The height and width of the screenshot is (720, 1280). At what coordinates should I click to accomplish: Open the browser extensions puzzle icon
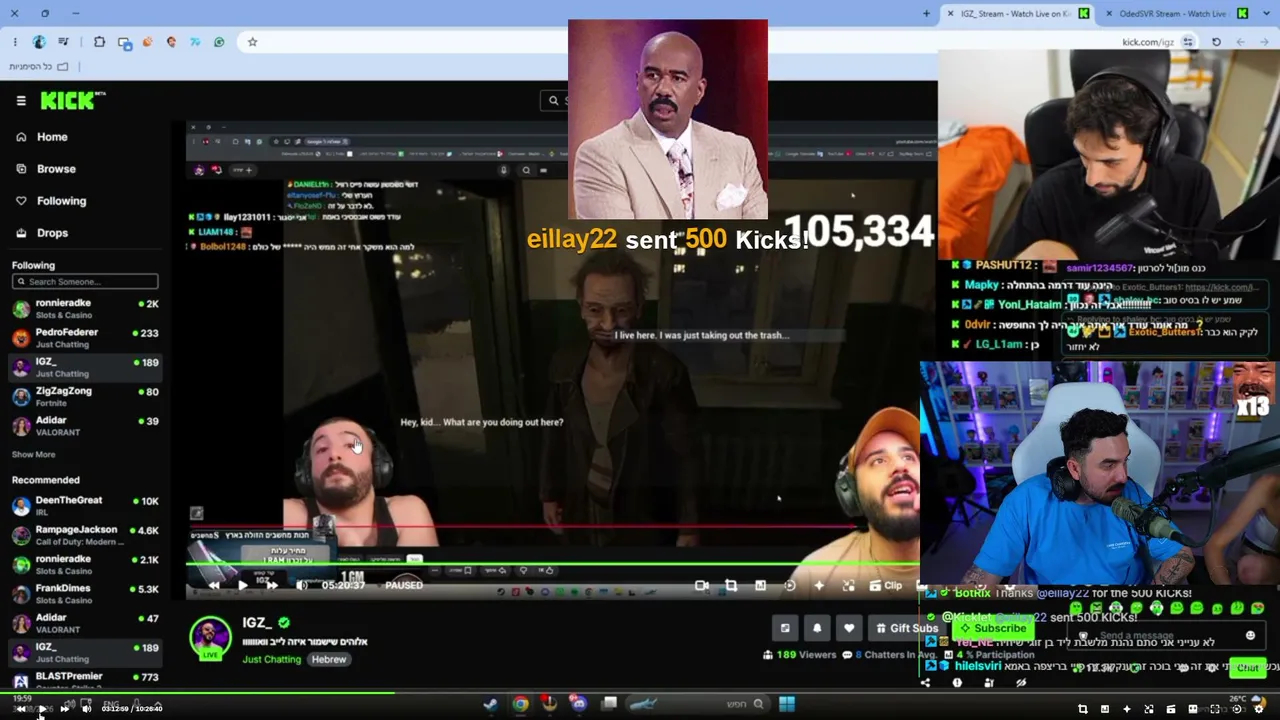coord(99,42)
